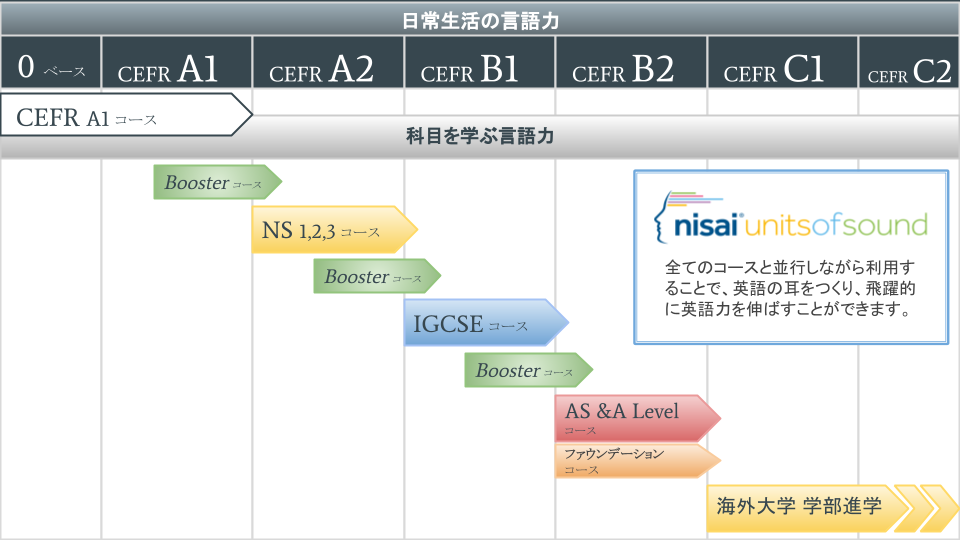Click the red AS & A Level arrow
Screen dimensions: 960x540
[634, 417]
